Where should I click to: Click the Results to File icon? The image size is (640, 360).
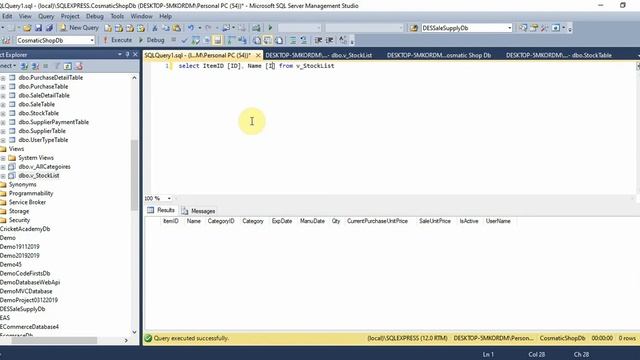[x=279, y=40]
